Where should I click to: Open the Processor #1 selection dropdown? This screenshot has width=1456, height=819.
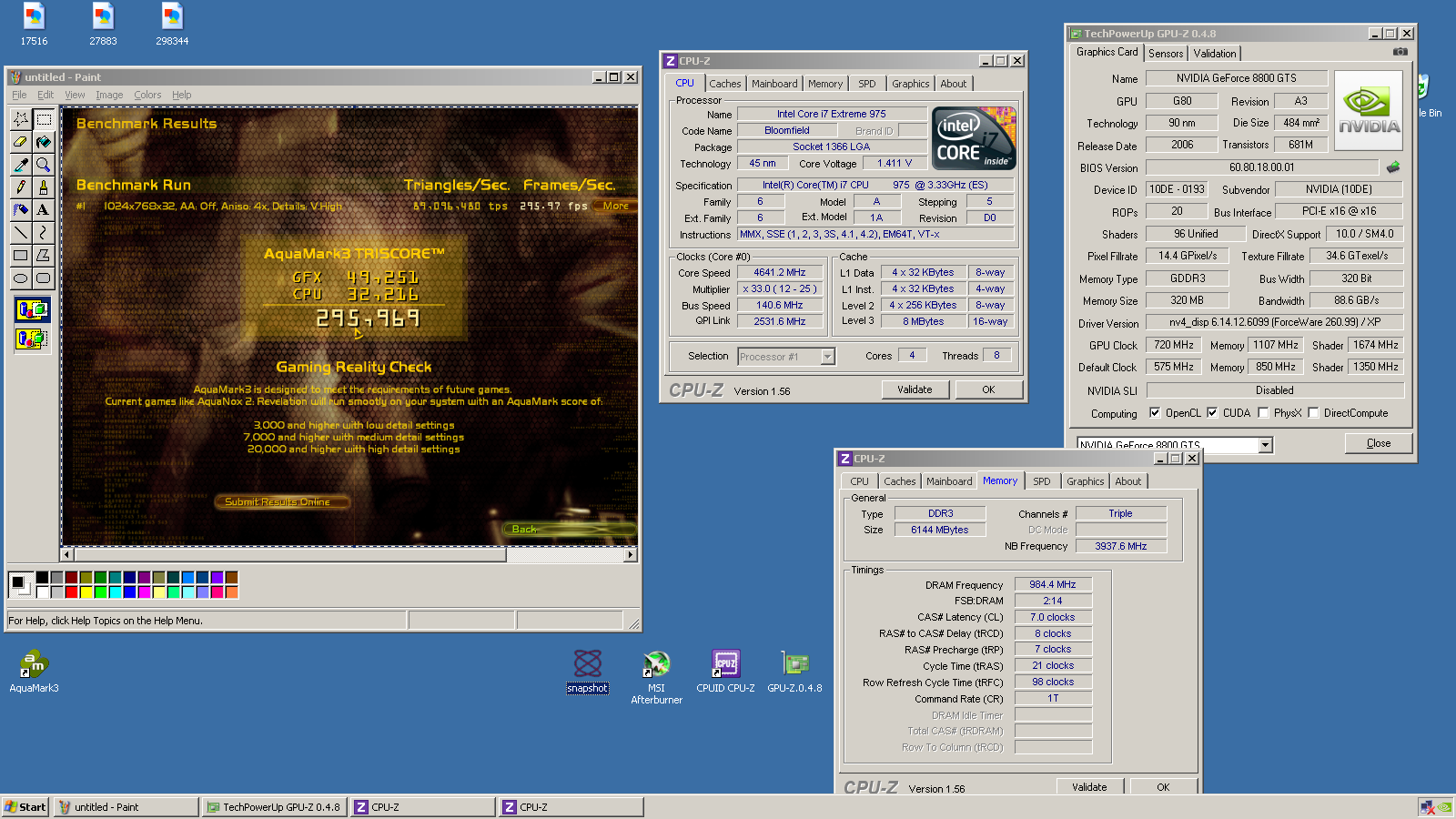(827, 357)
